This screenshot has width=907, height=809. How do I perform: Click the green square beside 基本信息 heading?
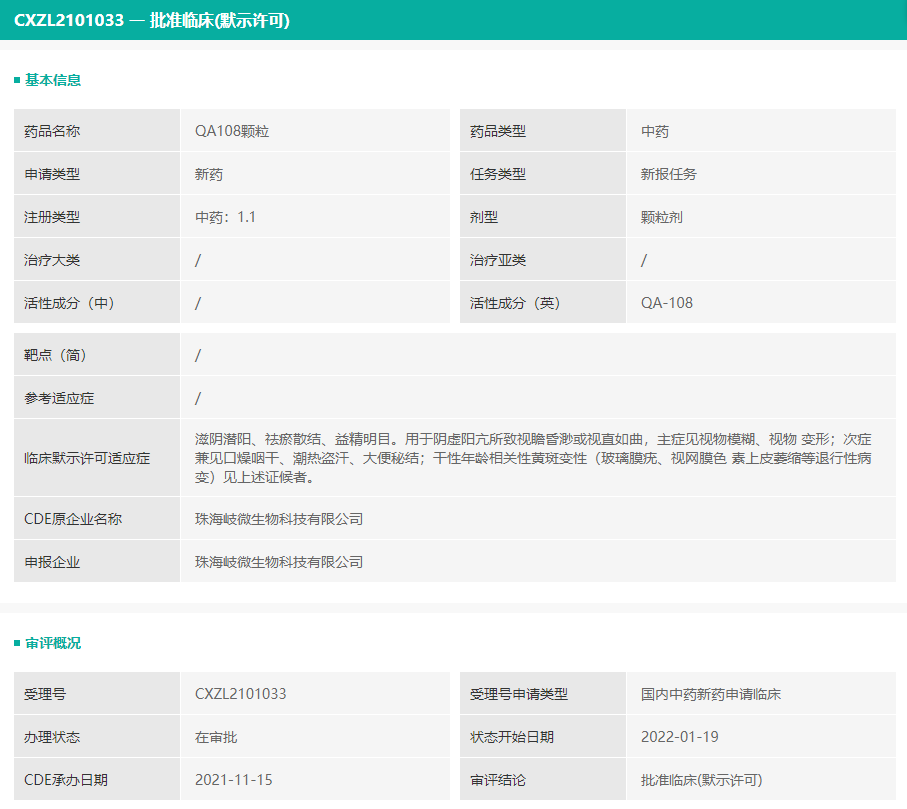click(17, 81)
